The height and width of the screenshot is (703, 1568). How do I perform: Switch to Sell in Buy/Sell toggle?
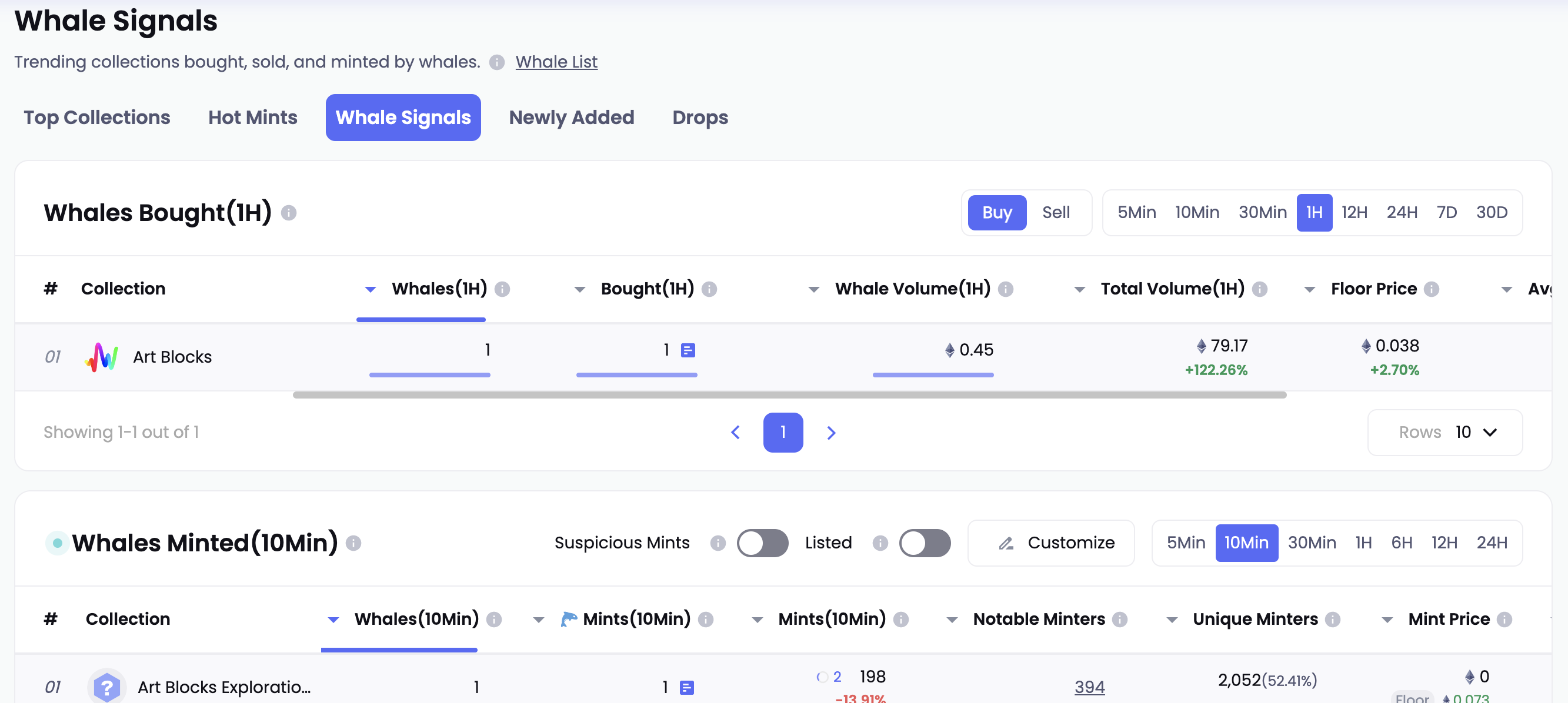pos(1056,212)
